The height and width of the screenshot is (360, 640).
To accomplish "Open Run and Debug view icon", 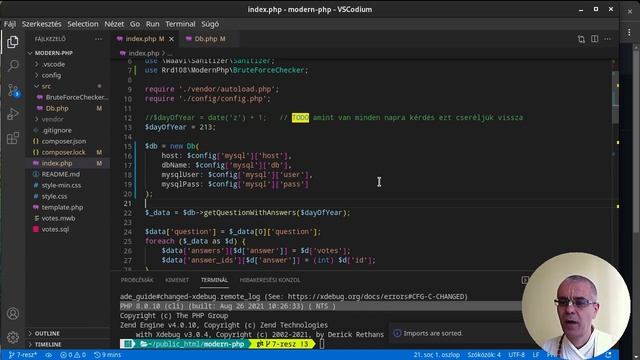I will (x=13, y=114).
